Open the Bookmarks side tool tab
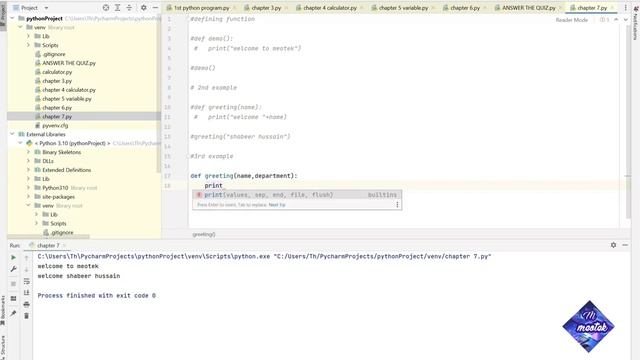The height and width of the screenshot is (360, 640). click(x=3, y=311)
